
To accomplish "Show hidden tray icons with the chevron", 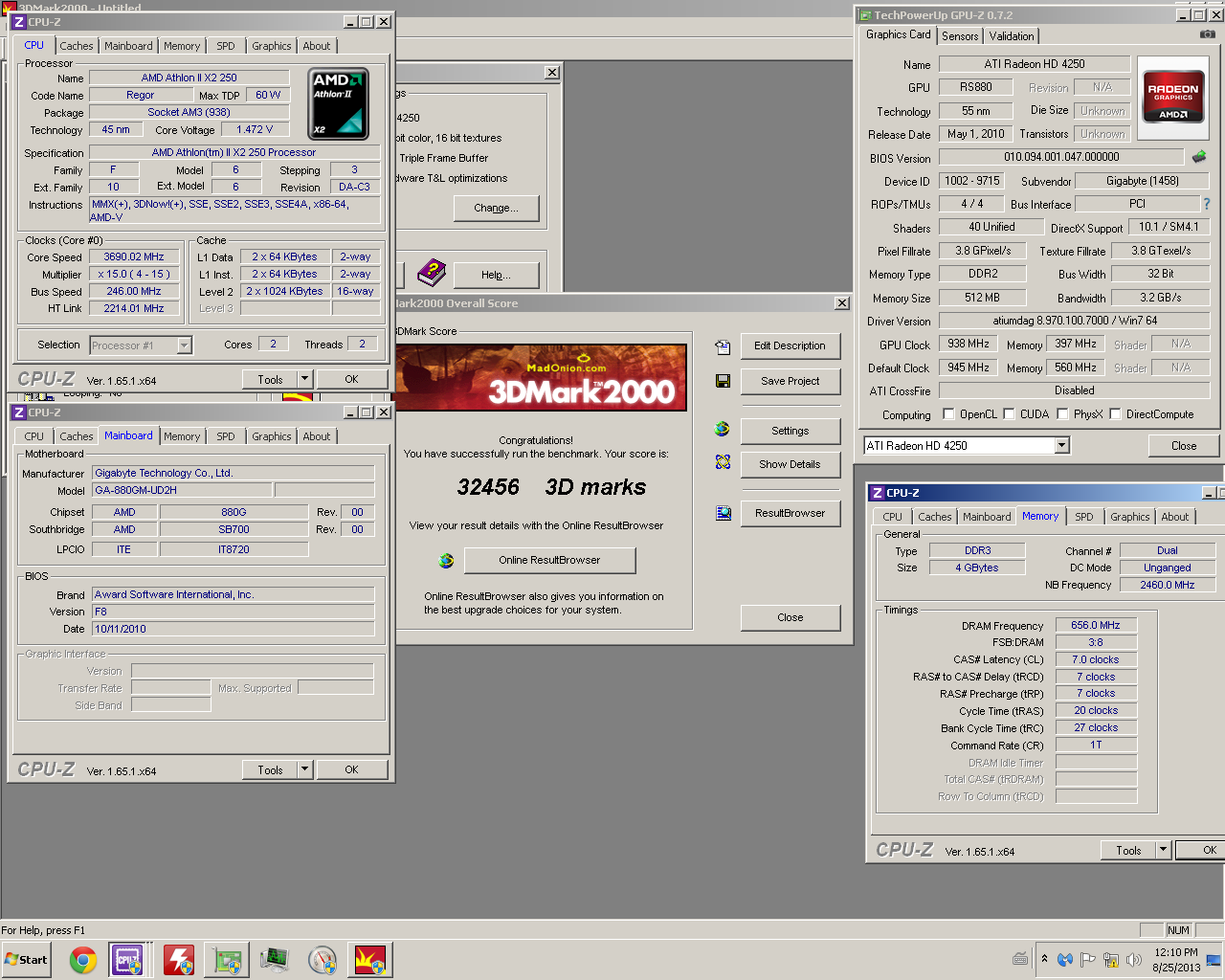I will (1044, 959).
